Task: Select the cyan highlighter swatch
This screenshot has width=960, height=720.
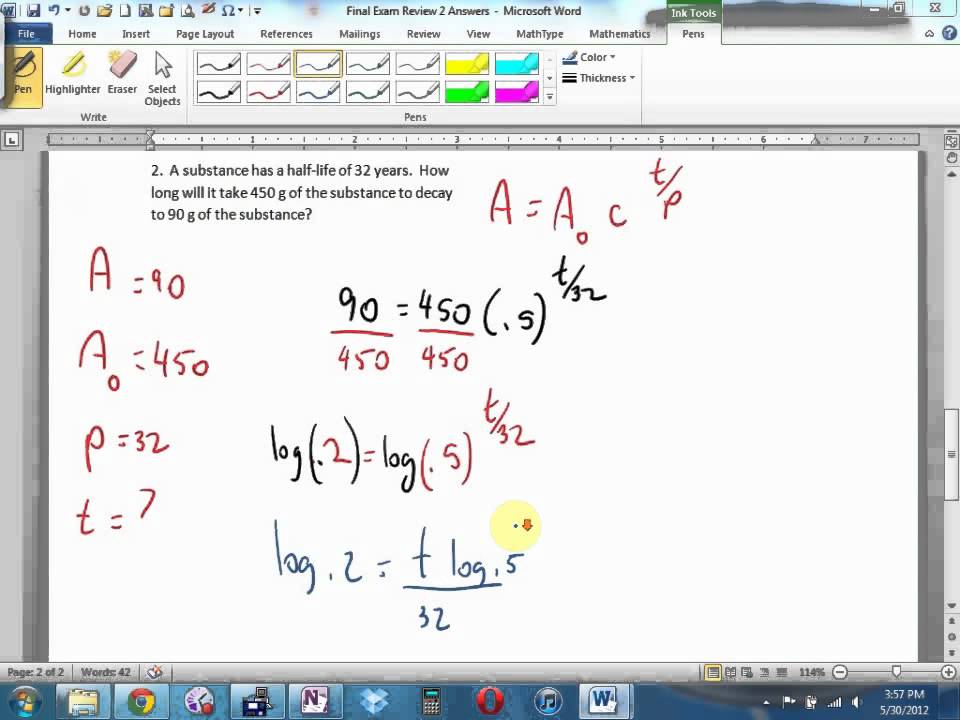Action: pyautogui.click(x=517, y=63)
